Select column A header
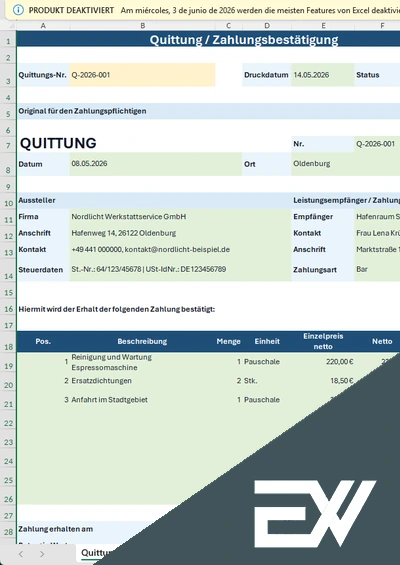Viewport: 400px width, 565px height. (x=43, y=26)
